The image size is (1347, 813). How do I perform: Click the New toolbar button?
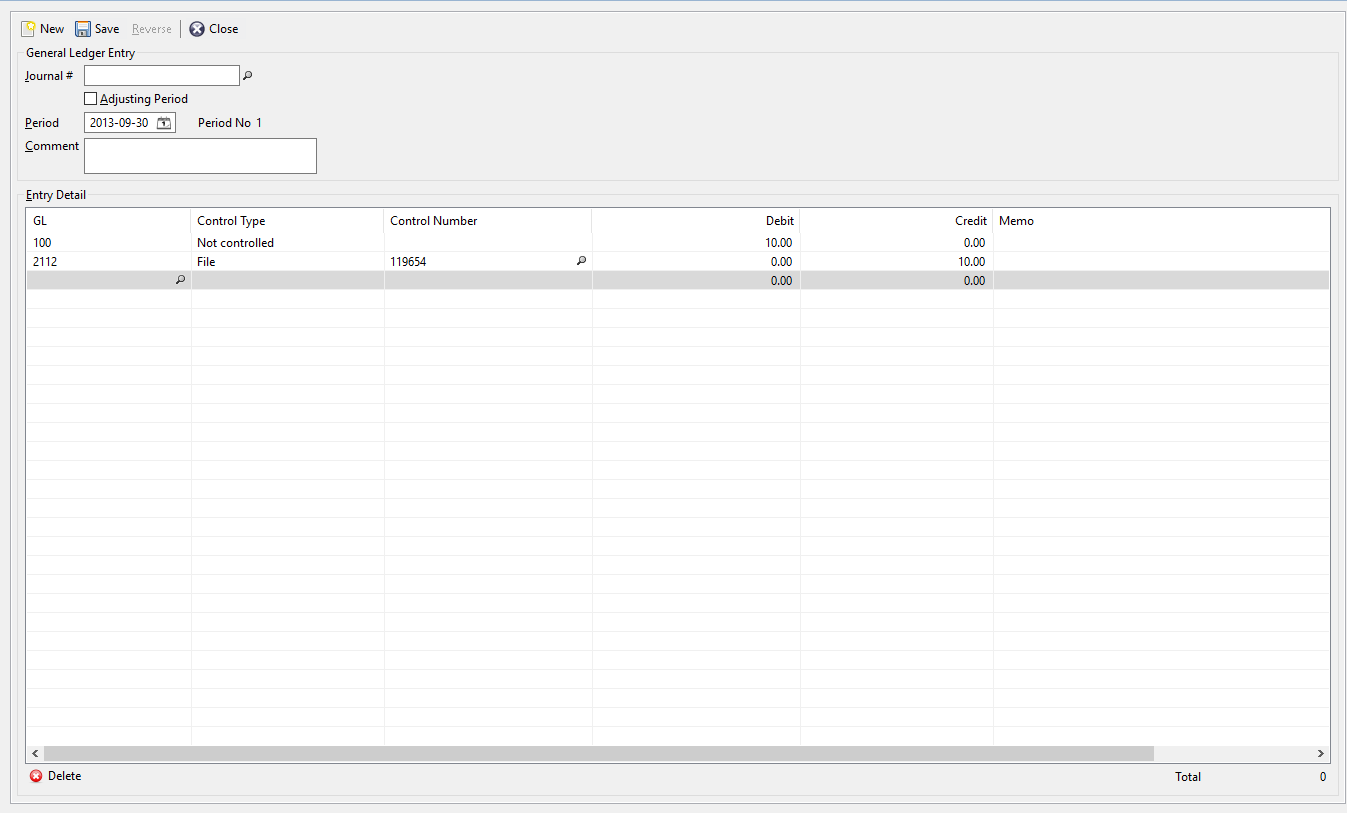pos(42,29)
